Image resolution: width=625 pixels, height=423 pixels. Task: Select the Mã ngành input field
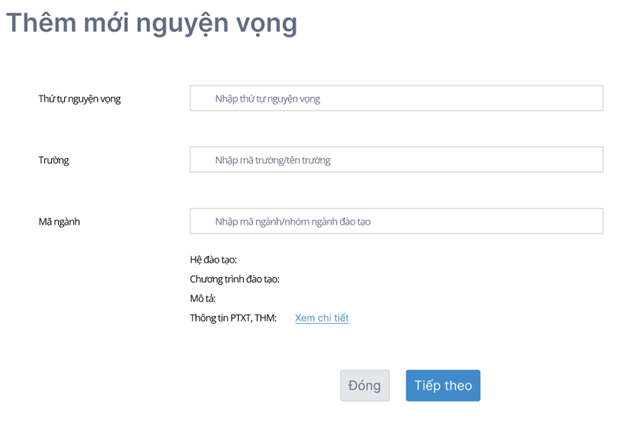(396, 221)
